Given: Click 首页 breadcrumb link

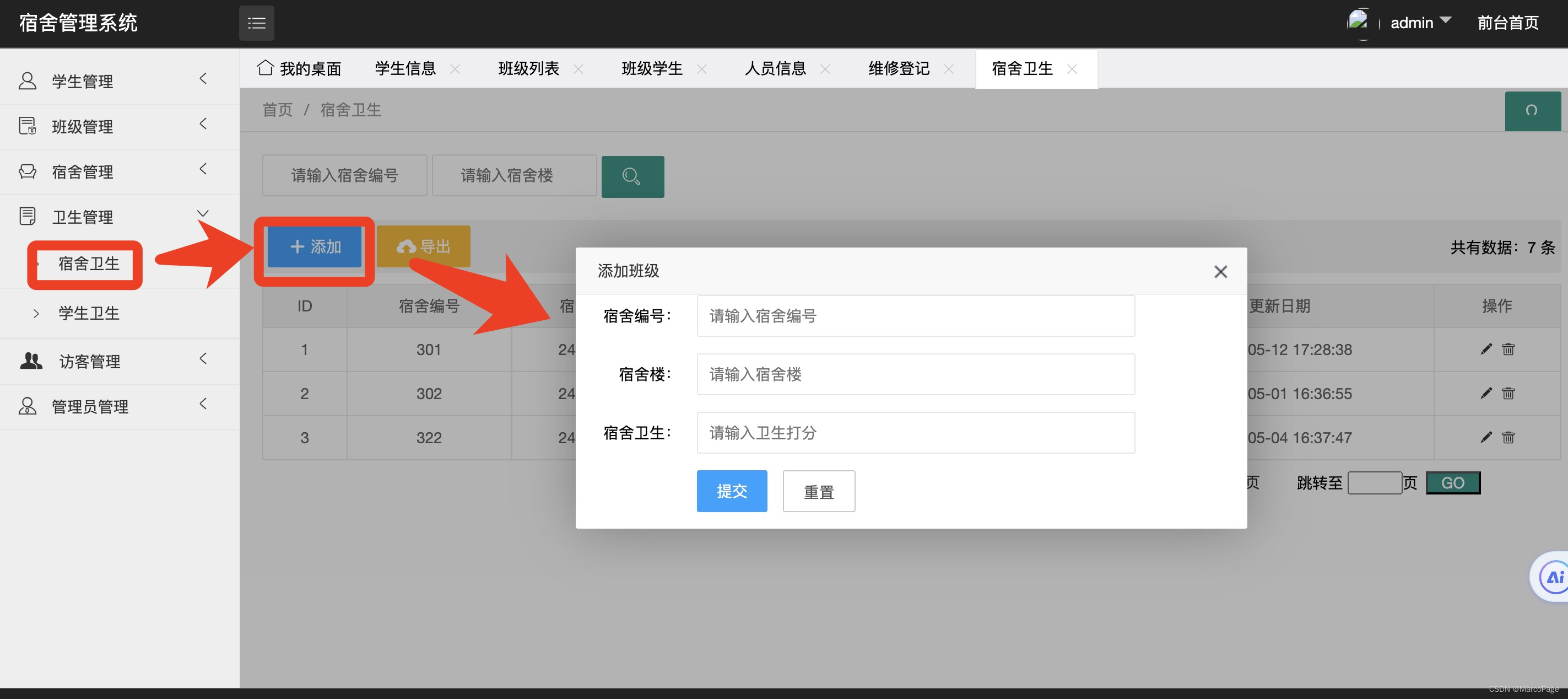Looking at the screenshot, I should coord(278,110).
